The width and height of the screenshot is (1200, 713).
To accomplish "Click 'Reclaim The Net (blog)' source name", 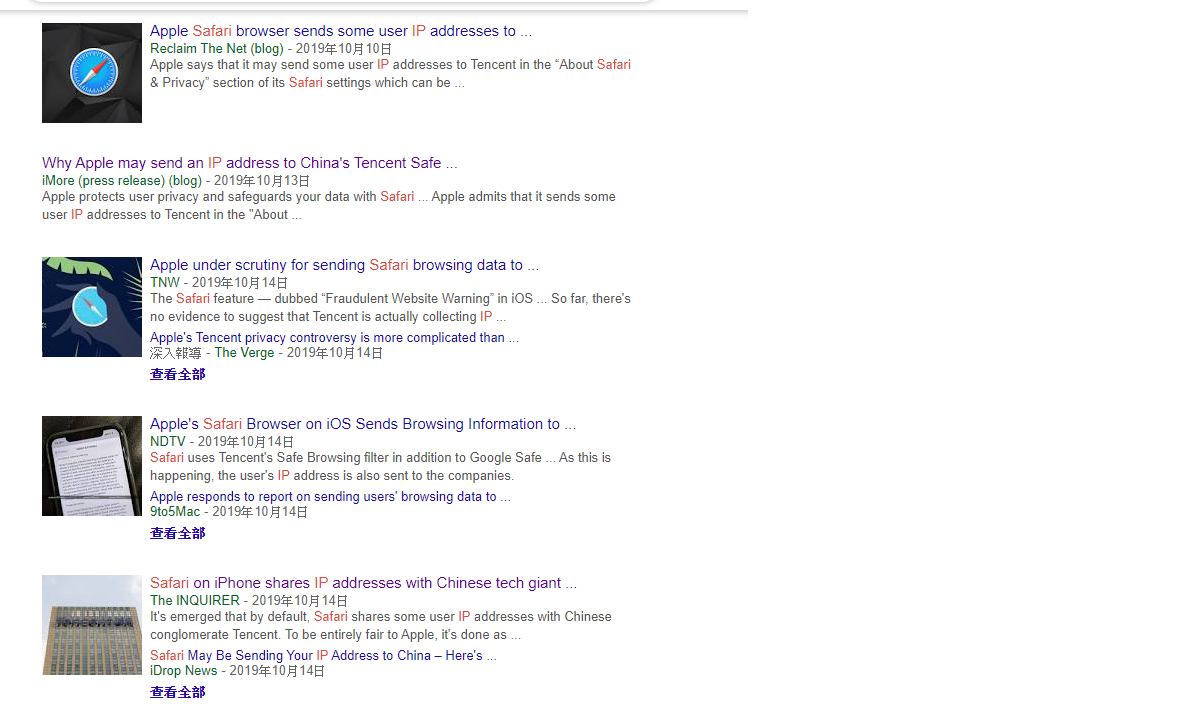I will pos(217,49).
